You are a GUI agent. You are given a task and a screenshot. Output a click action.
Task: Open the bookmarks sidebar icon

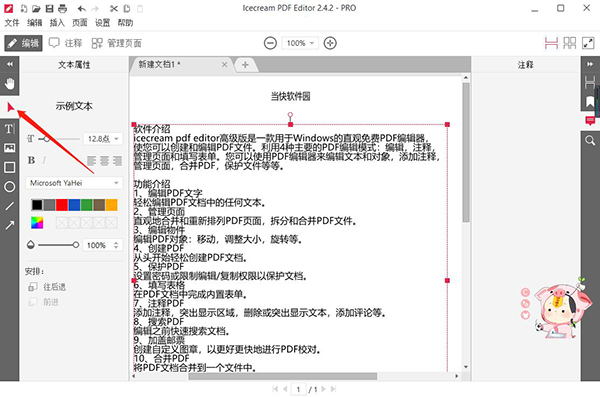(590, 101)
